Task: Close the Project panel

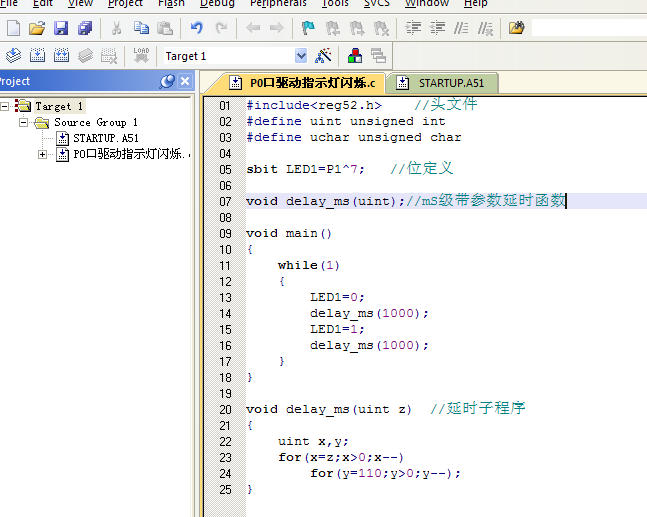Action: tap(184, 81)
